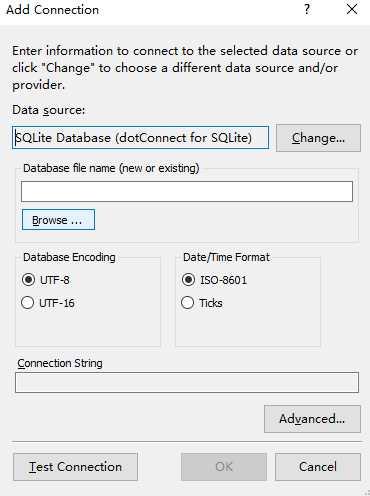The height and width of the screenshot is (496, 370).
Task: Click the Data source label
Action: point(49,110)
